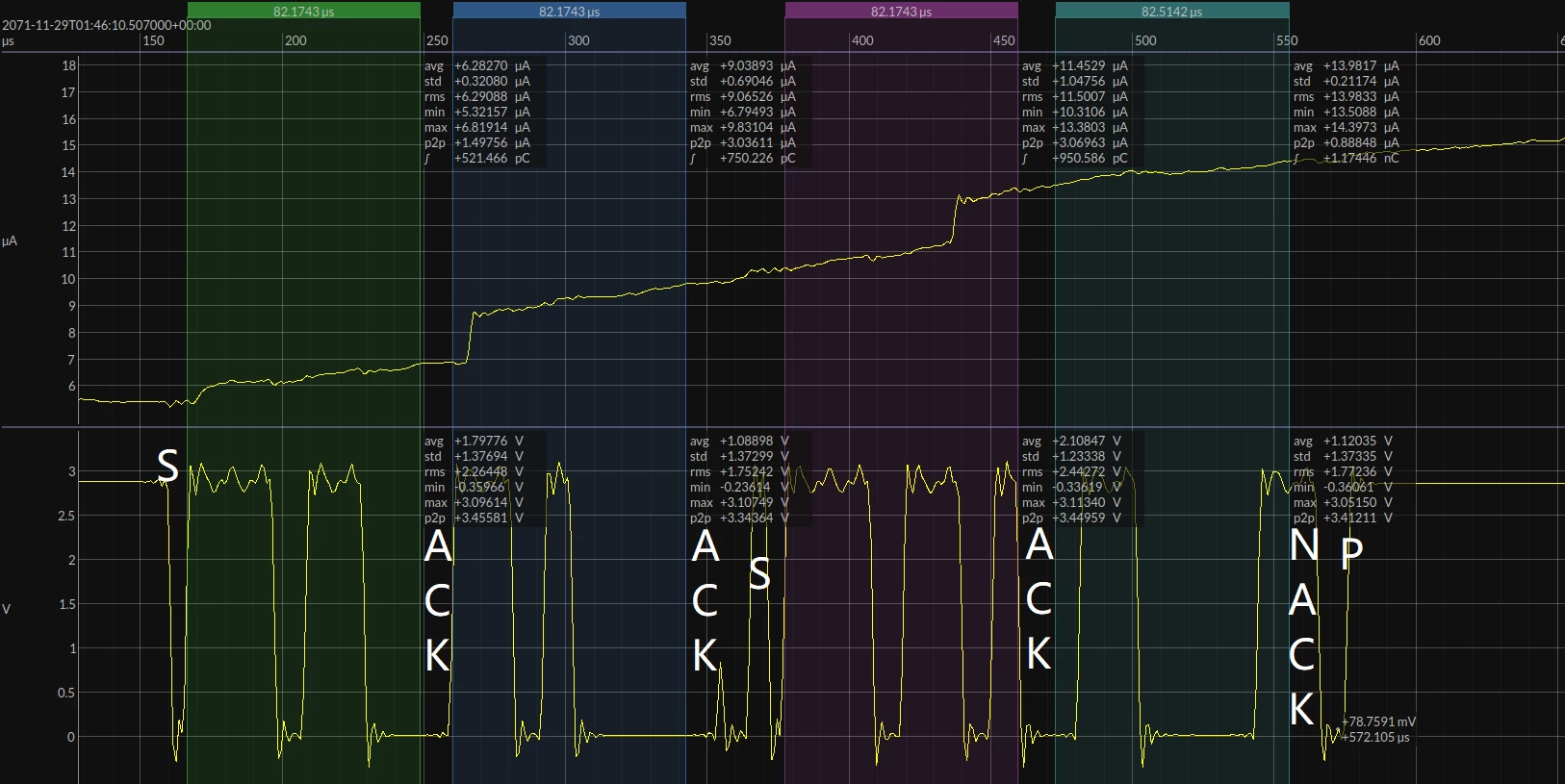Click the max +3.11340 V statistic
This screenshot has height=784, width=1565.
pos(1072,502)
